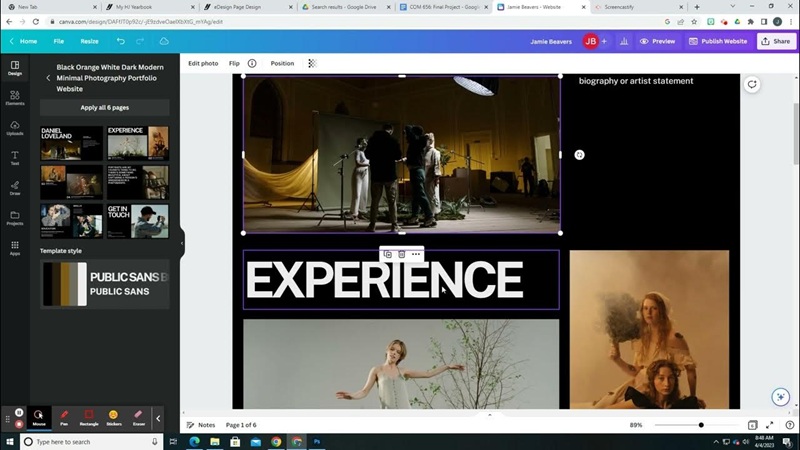800x450 pixels.
Task: Show hidden system tray icons
Action: tap(716, 442)
